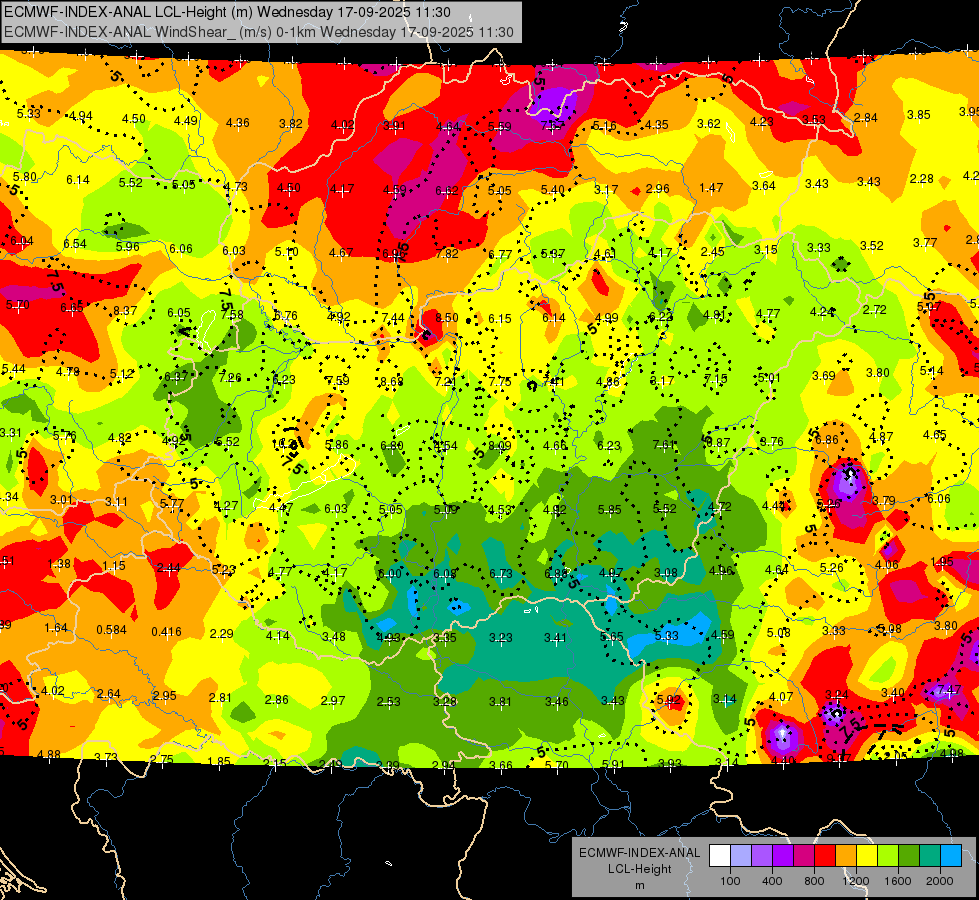The height and width of the screenshot is (900, 979).
Task: Pick the red legend swatch
Action: pos(825,856)
